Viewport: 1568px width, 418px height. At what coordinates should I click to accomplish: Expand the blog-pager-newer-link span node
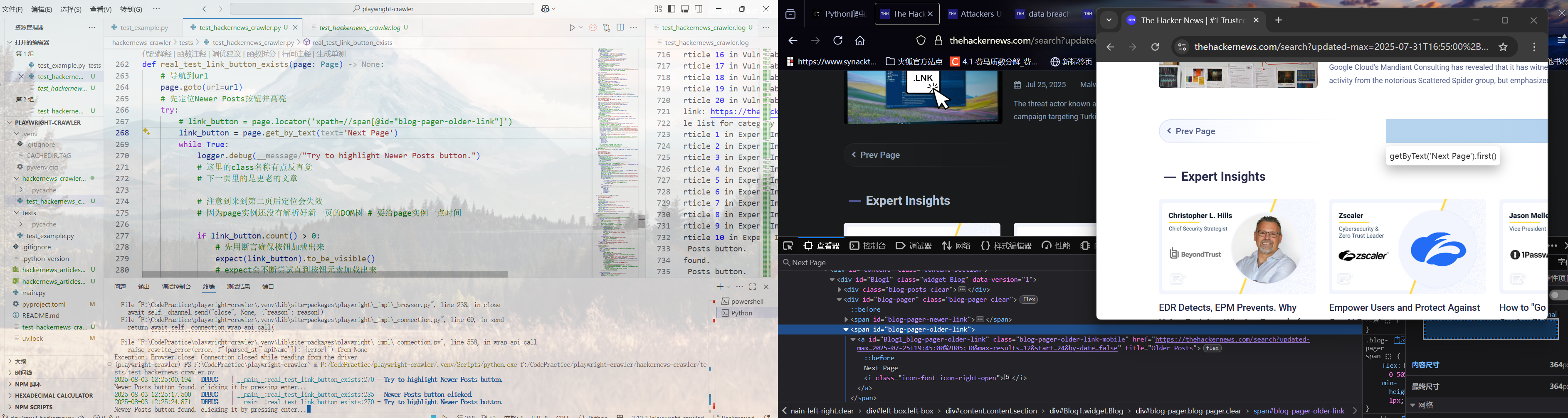pos(846,320)
